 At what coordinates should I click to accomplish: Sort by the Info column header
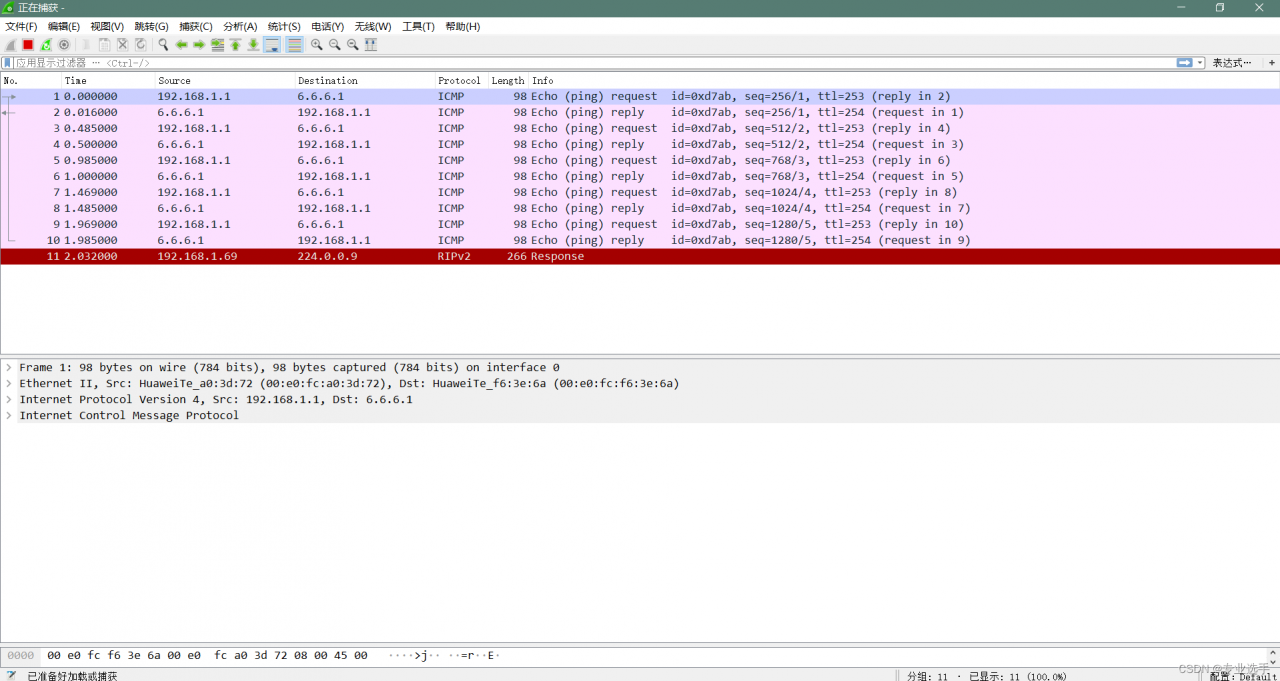click(x=904, y=80)
